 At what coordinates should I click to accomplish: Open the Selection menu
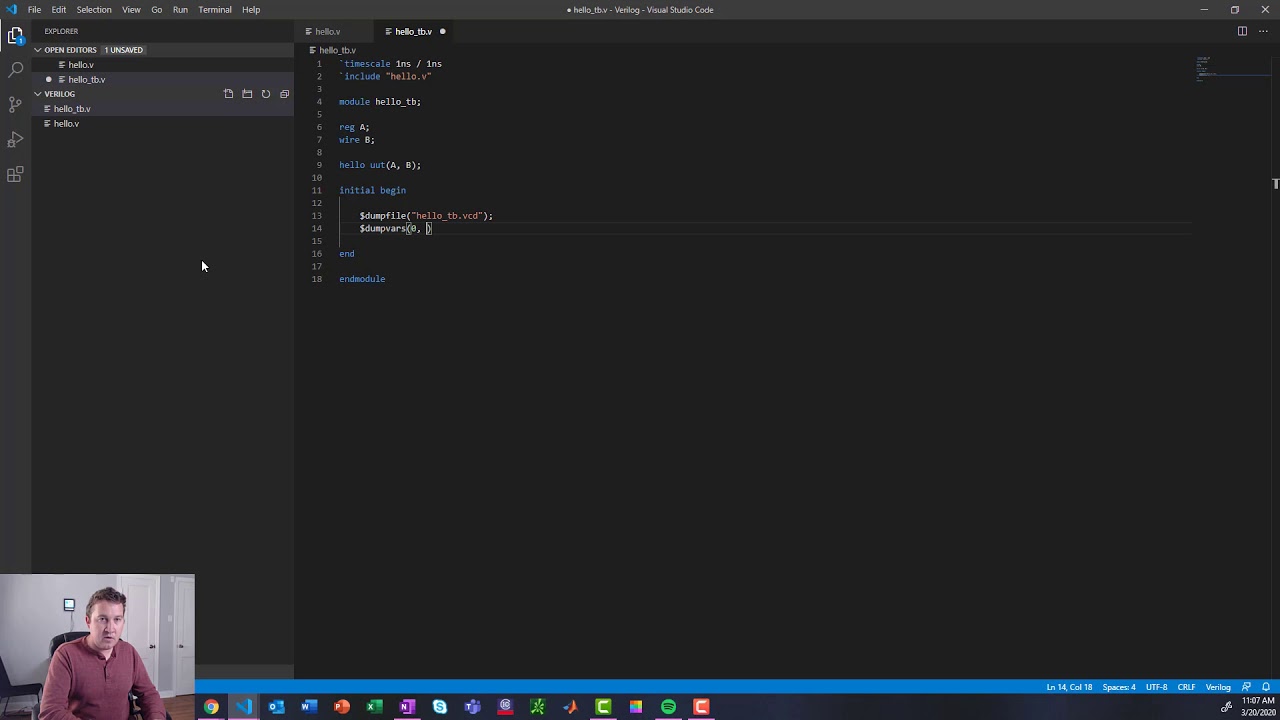tap(94, 10)
